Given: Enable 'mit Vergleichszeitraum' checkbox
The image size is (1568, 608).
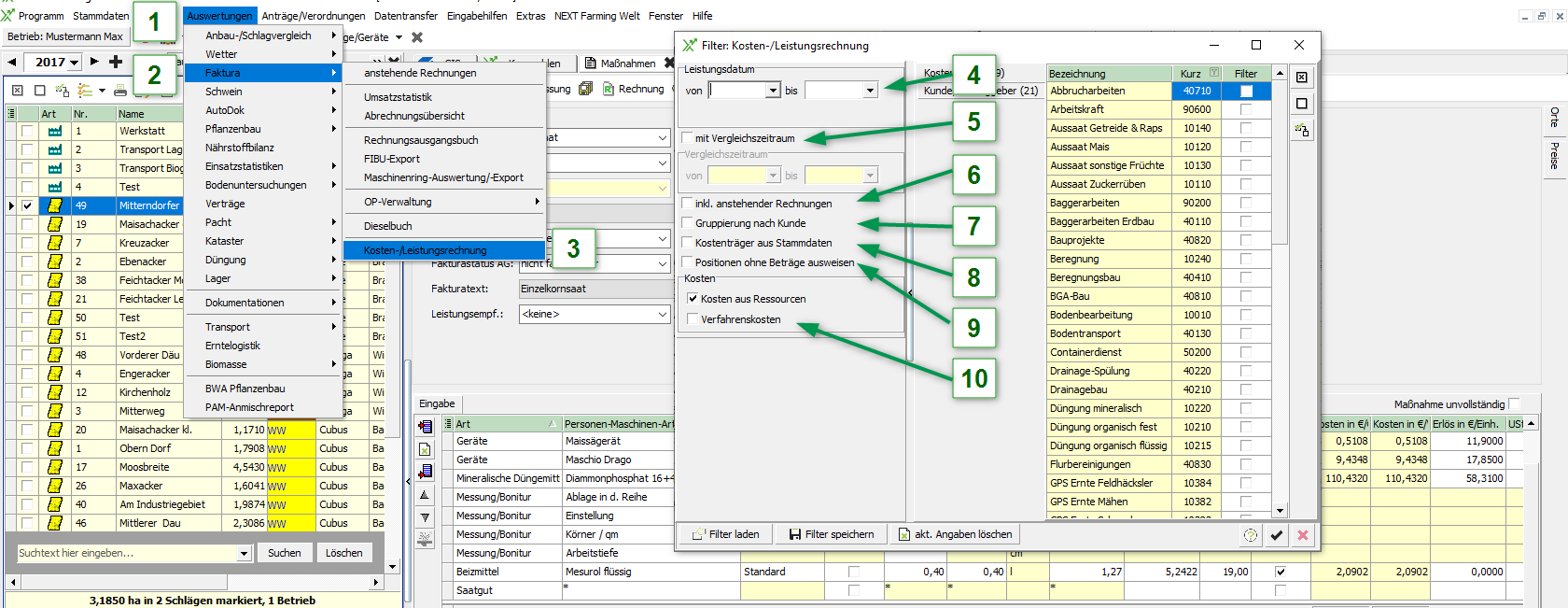Looking at the screenshot, I should click(x=688, y=138).
